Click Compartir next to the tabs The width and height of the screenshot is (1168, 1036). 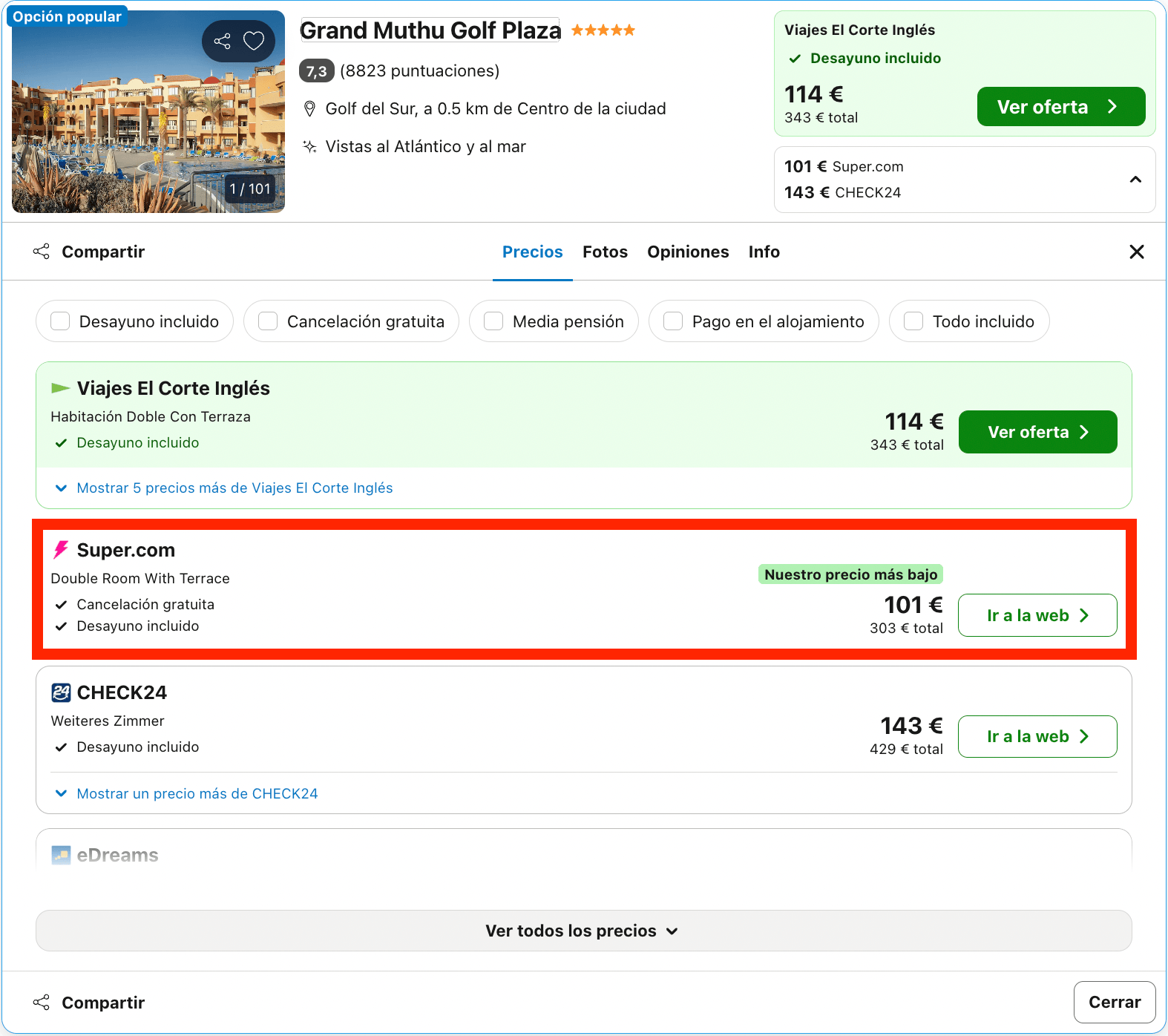tap(89, 252)
